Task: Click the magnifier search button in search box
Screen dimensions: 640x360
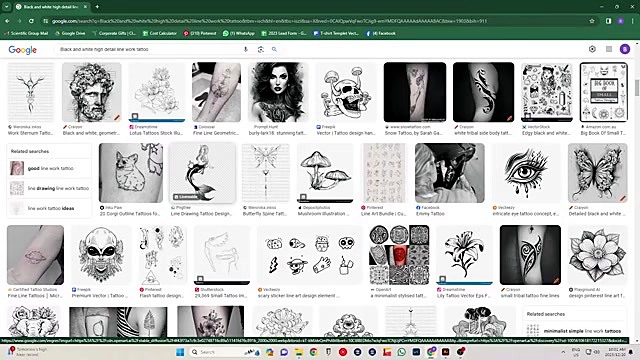Action: click(x=274, y=49)
